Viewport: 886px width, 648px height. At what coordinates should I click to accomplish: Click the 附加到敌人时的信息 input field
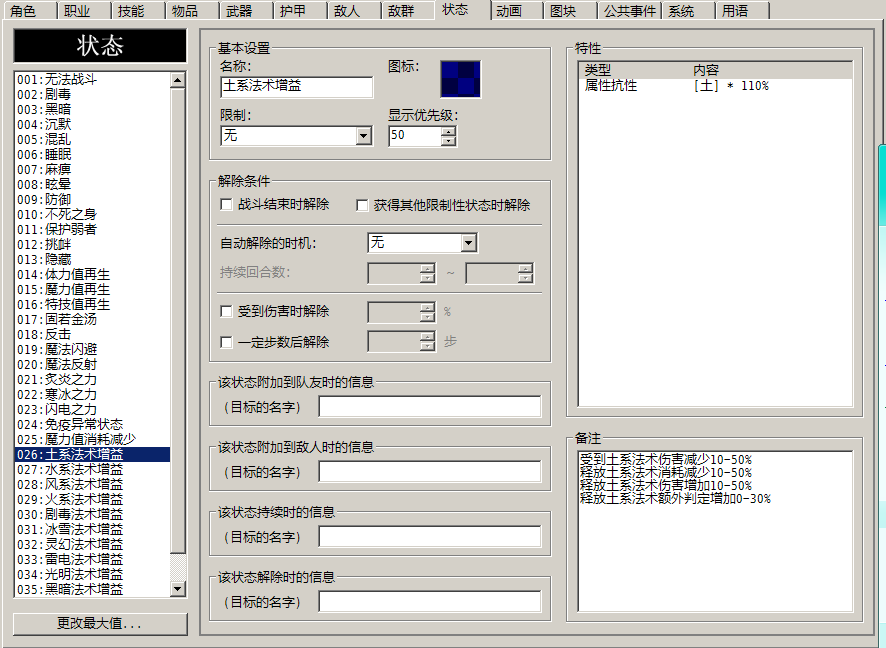click(429, 472)
